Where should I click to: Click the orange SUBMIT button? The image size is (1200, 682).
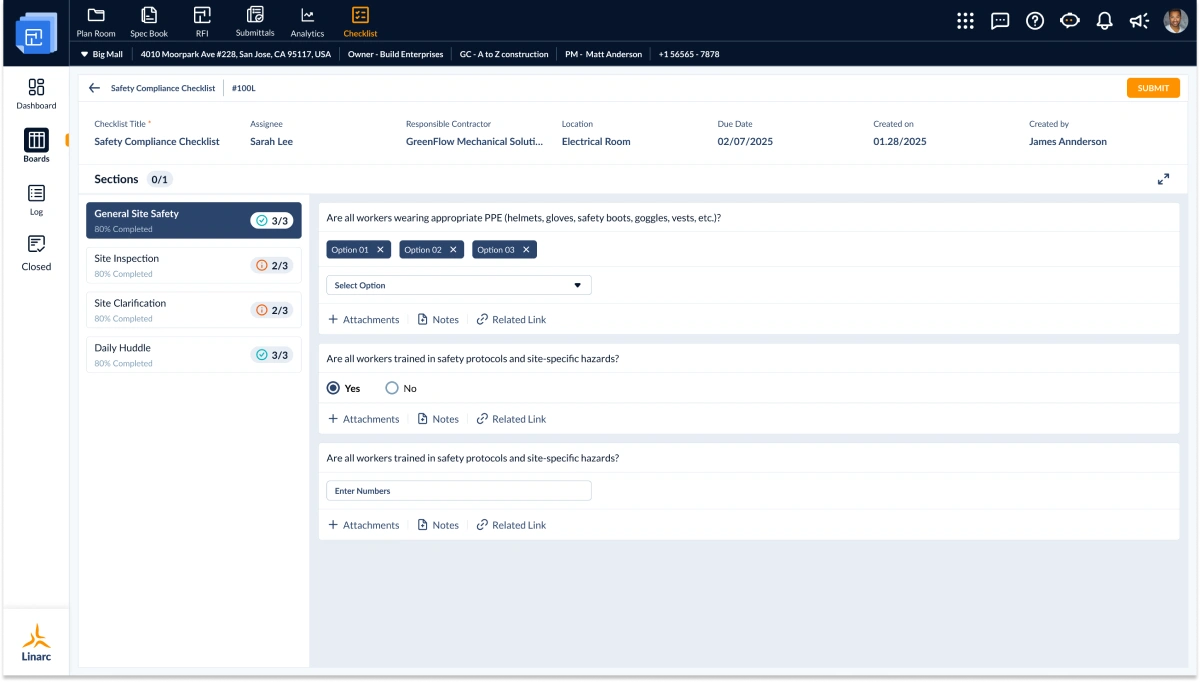(x=1153, y=88)
